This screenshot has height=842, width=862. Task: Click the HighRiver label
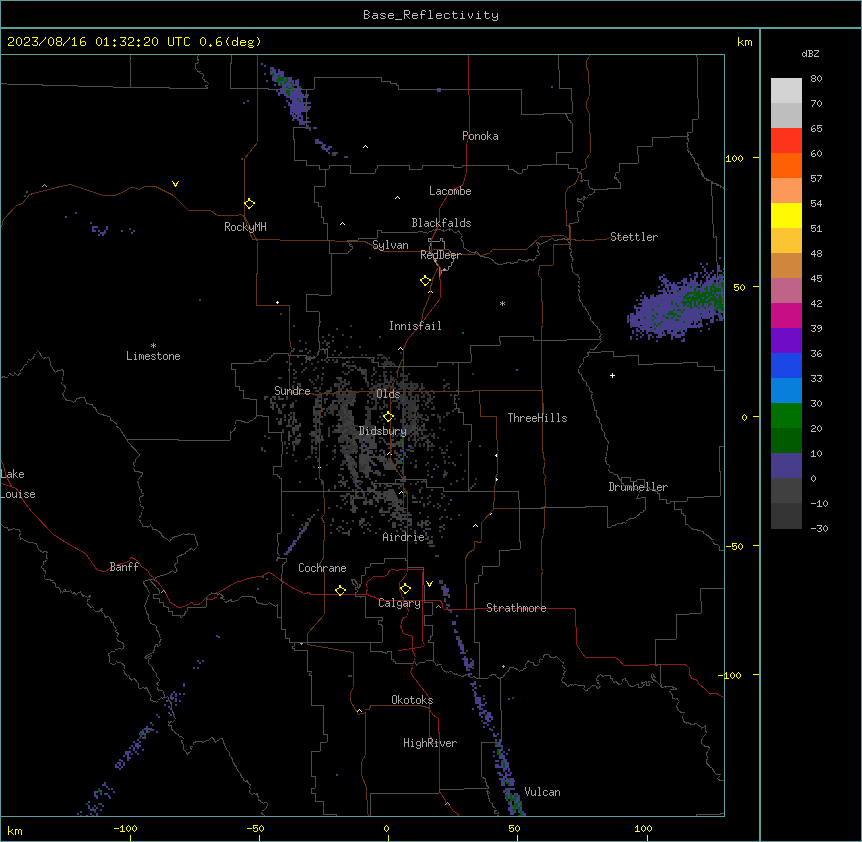[x=430, y=743]
